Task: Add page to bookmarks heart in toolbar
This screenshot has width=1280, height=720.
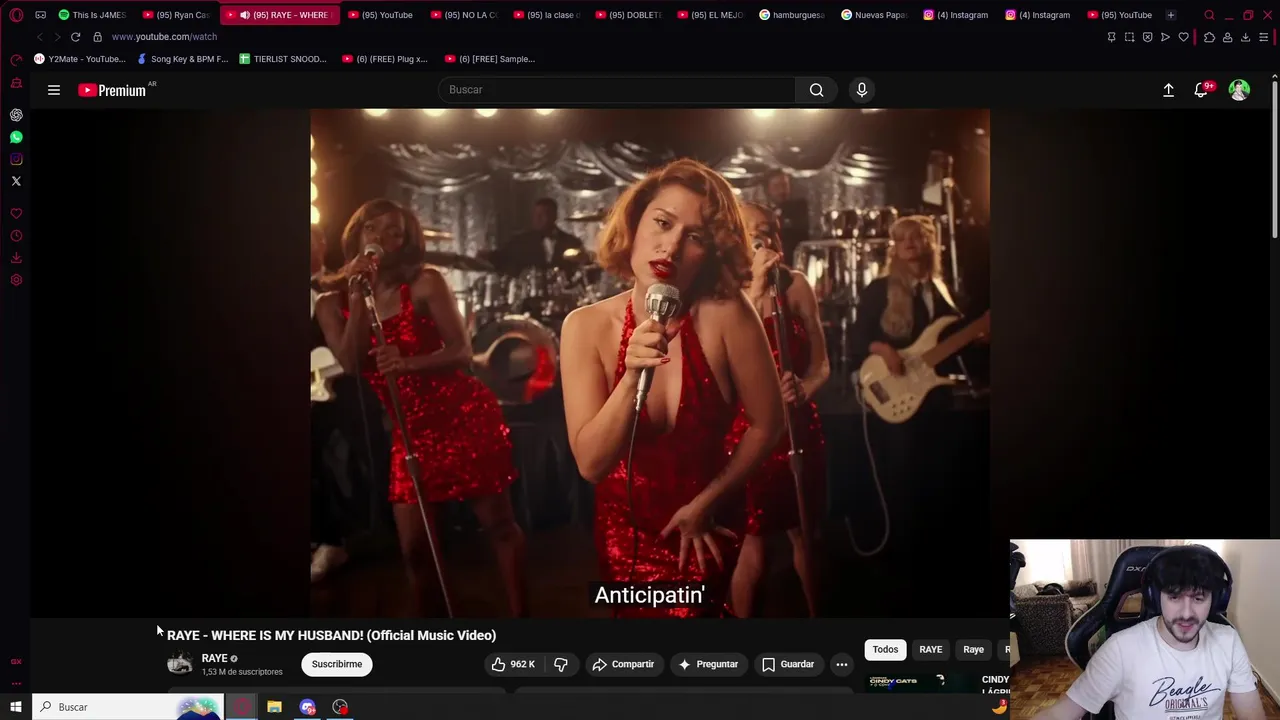Action: [x=1184, y=37]
